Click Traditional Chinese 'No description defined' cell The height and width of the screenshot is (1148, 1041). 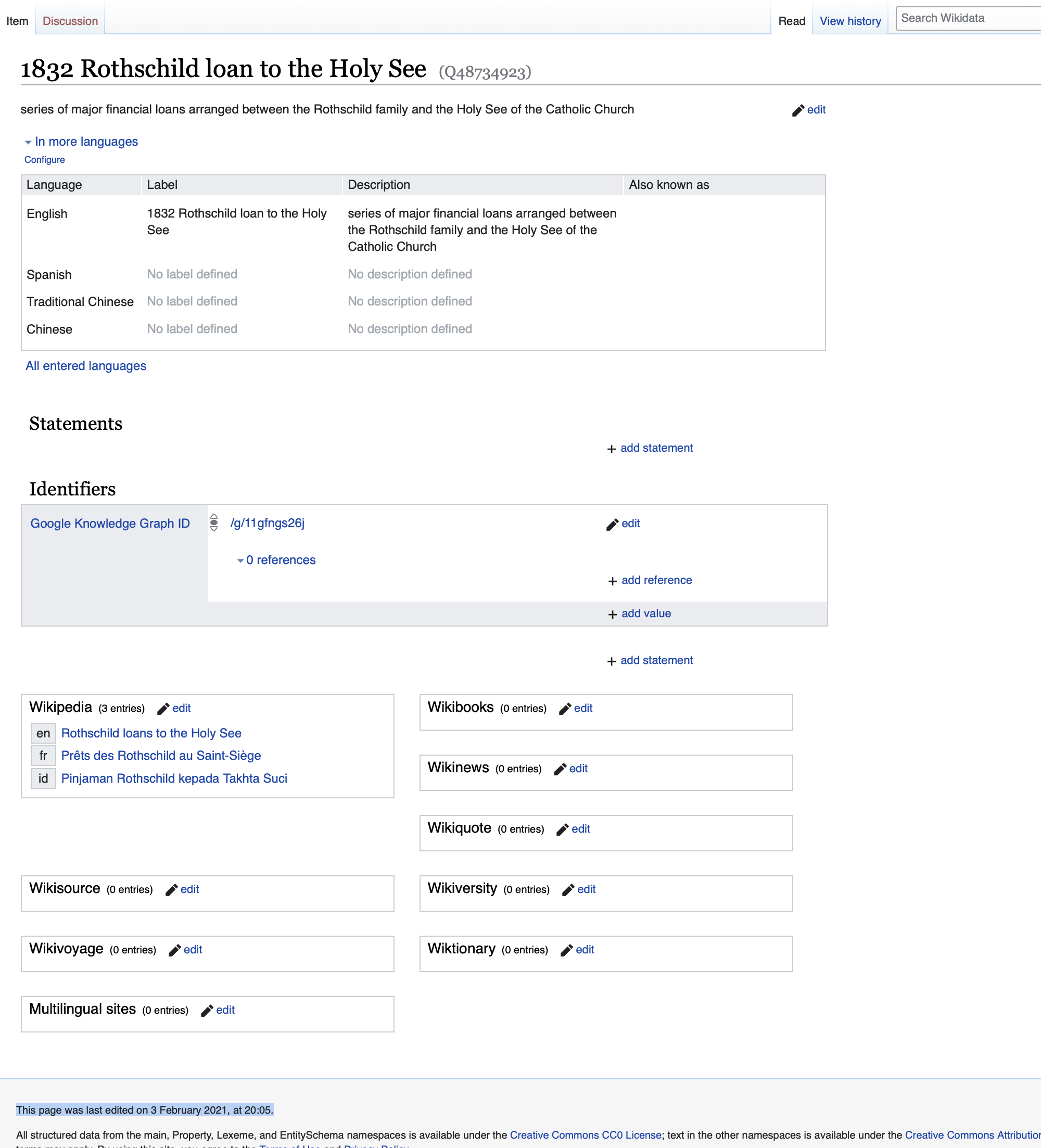(410, 302)
